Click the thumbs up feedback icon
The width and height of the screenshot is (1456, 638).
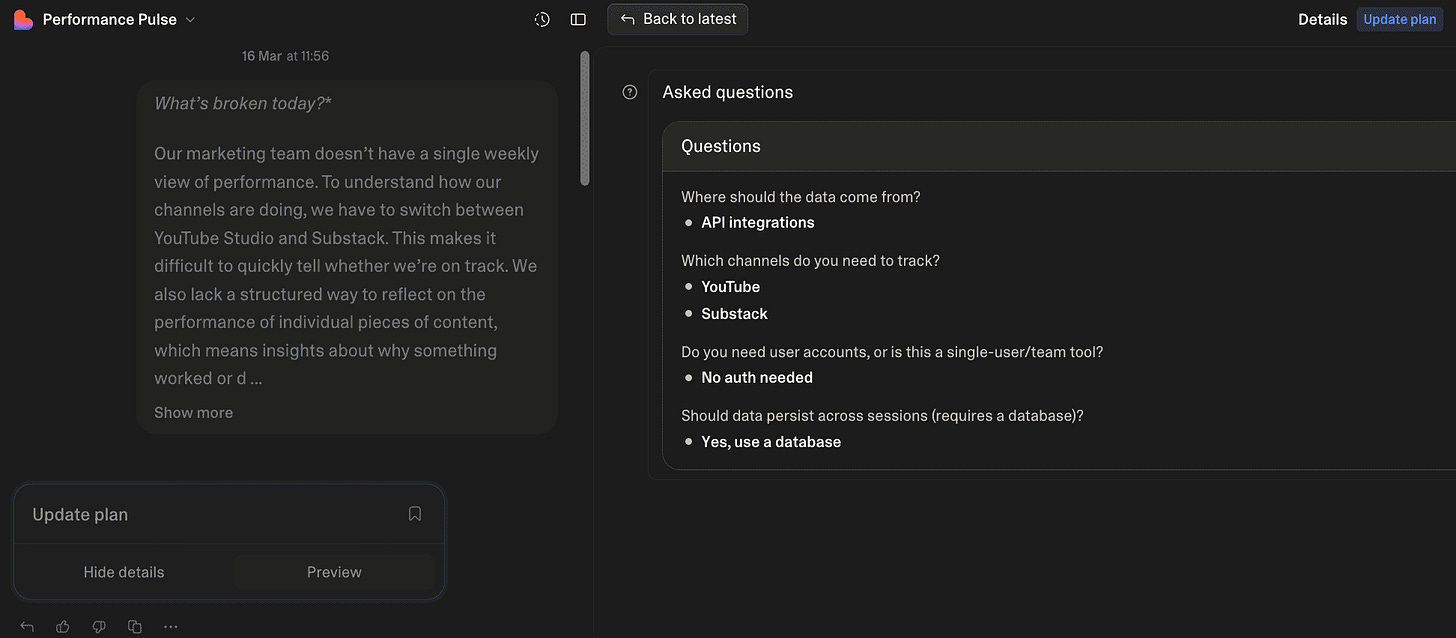(x=63, y=627)
